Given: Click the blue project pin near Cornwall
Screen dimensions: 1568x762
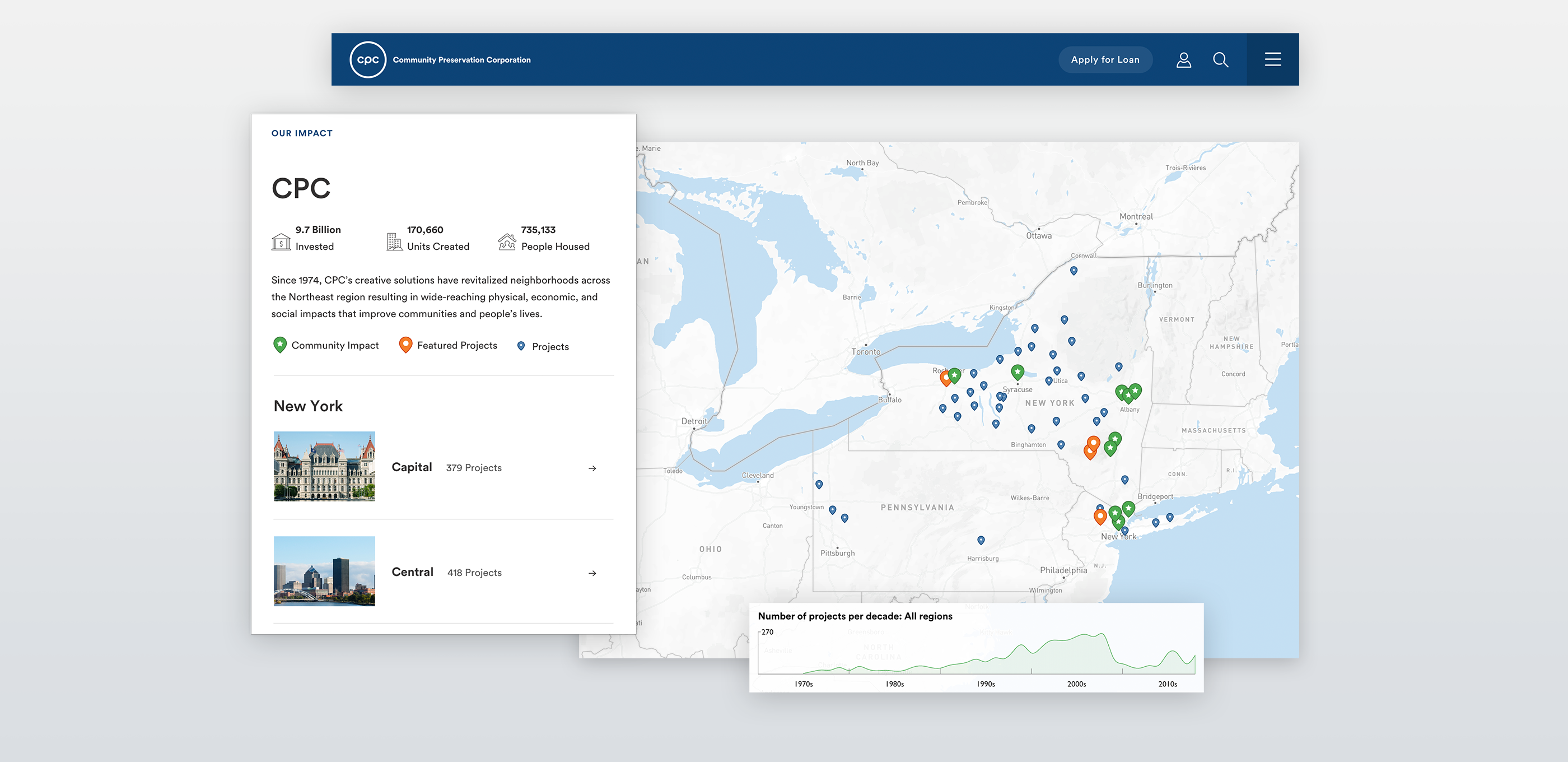Looking at the screenshot, I should point(1074,271).
